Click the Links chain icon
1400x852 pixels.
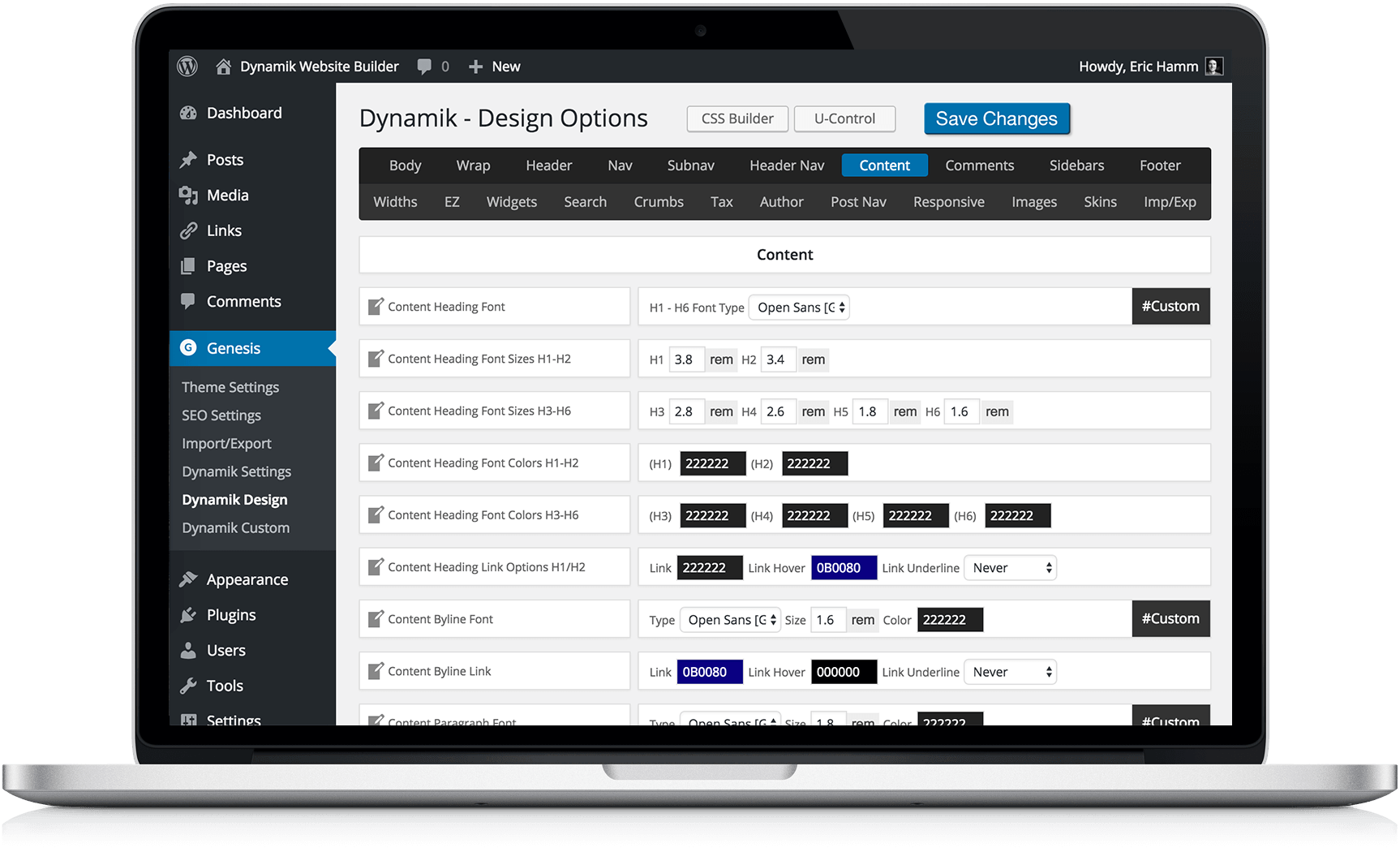point(188,230)
